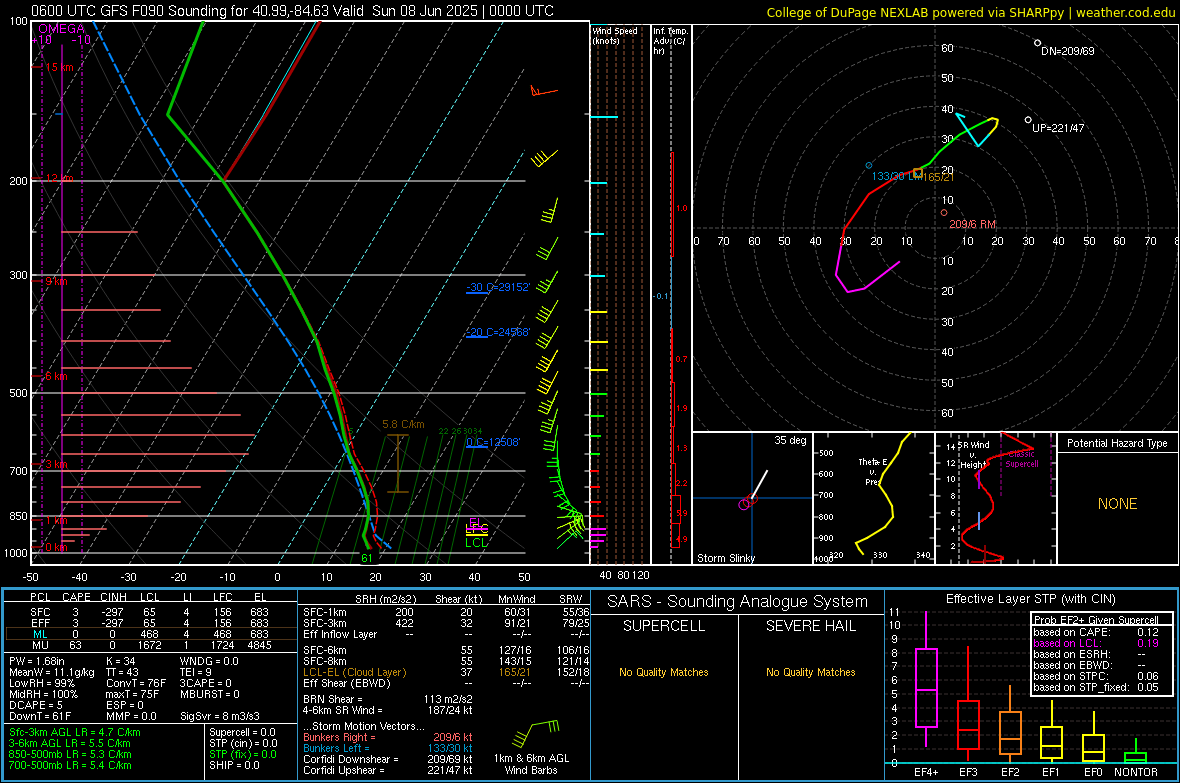Click the Sfc-3km AGL LR = 4.7 C/km line

coord(75,732)
